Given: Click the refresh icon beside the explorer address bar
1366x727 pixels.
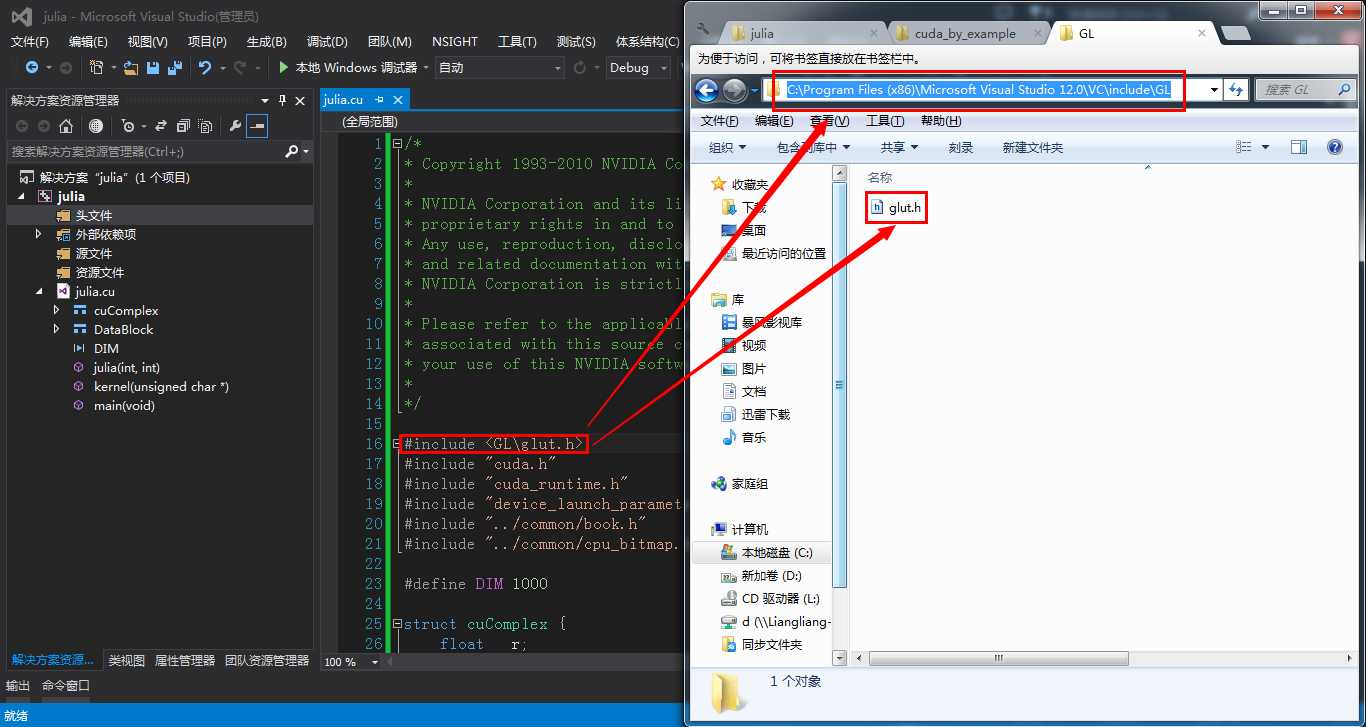Looking at the screenshot, I should 1235,90.
